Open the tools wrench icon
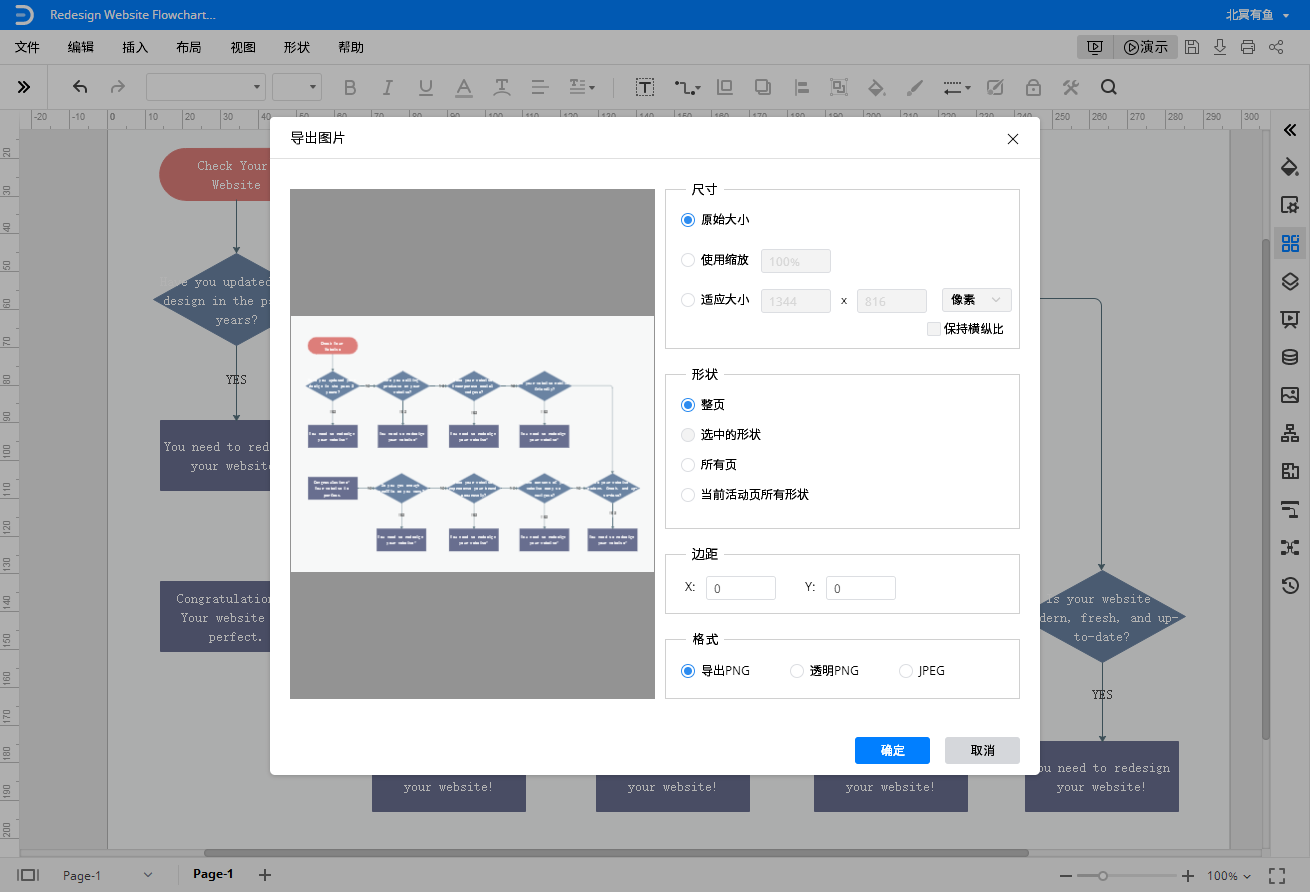The height and width of the screenshot is (892, 1310). coord(1071,87)
